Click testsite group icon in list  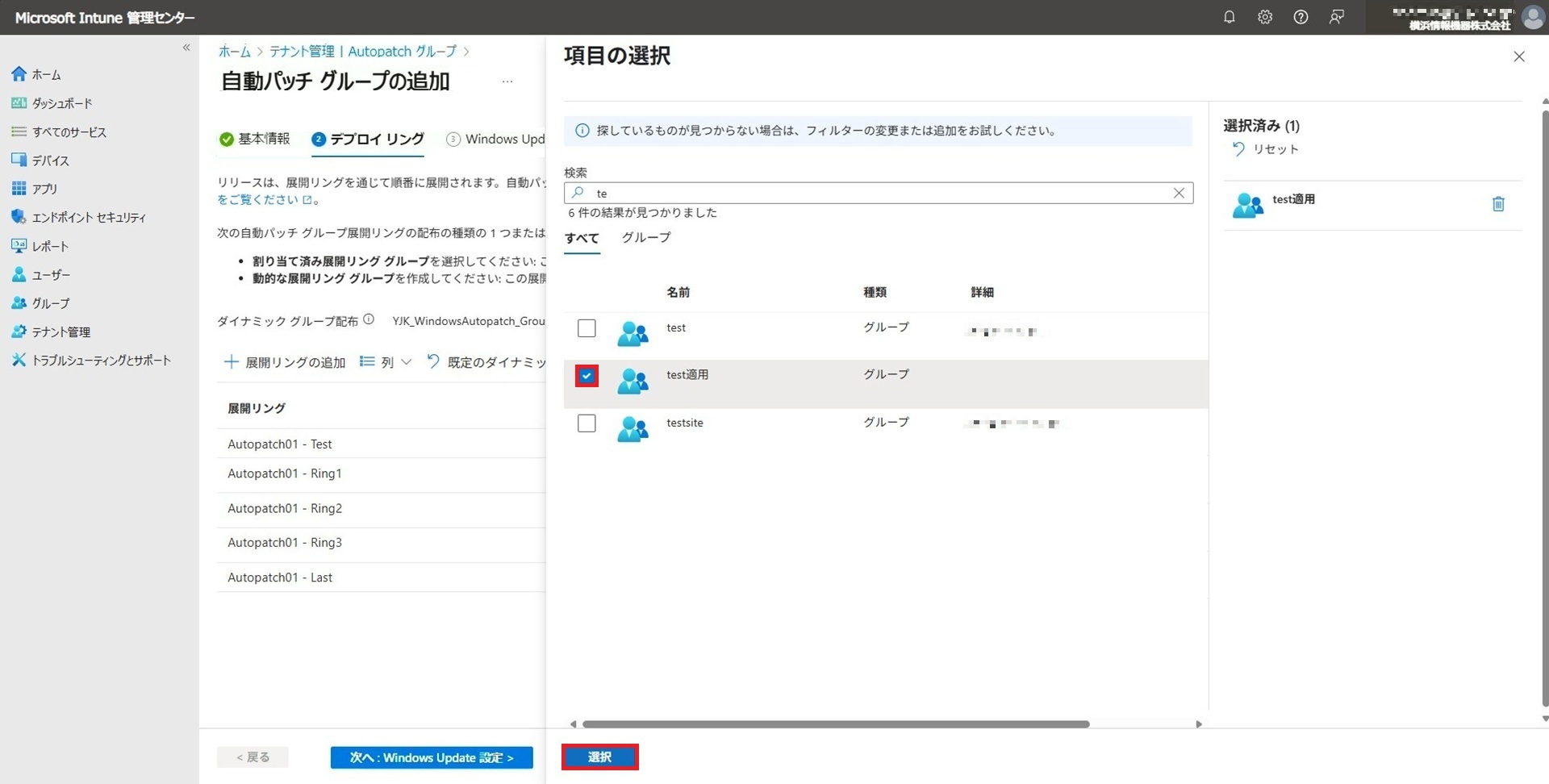(x=633, y=428)
